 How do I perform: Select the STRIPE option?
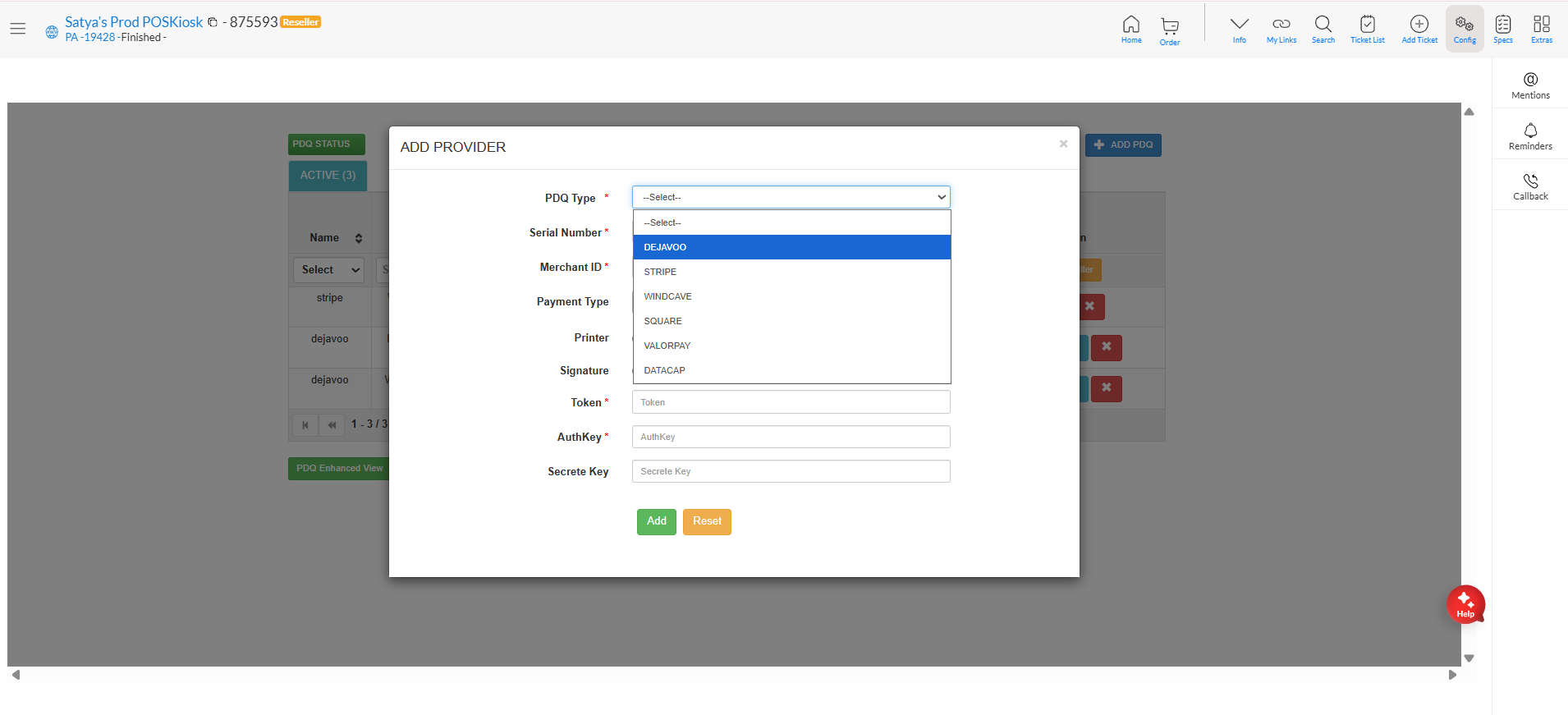[791, 272]
